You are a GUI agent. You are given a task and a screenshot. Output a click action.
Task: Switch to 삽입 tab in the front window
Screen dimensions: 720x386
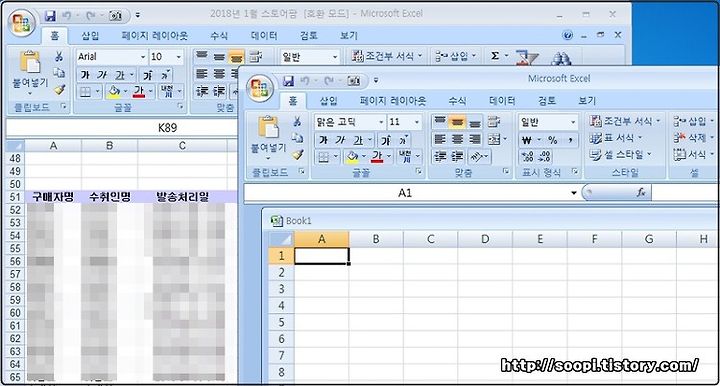(x=329, y=101)
